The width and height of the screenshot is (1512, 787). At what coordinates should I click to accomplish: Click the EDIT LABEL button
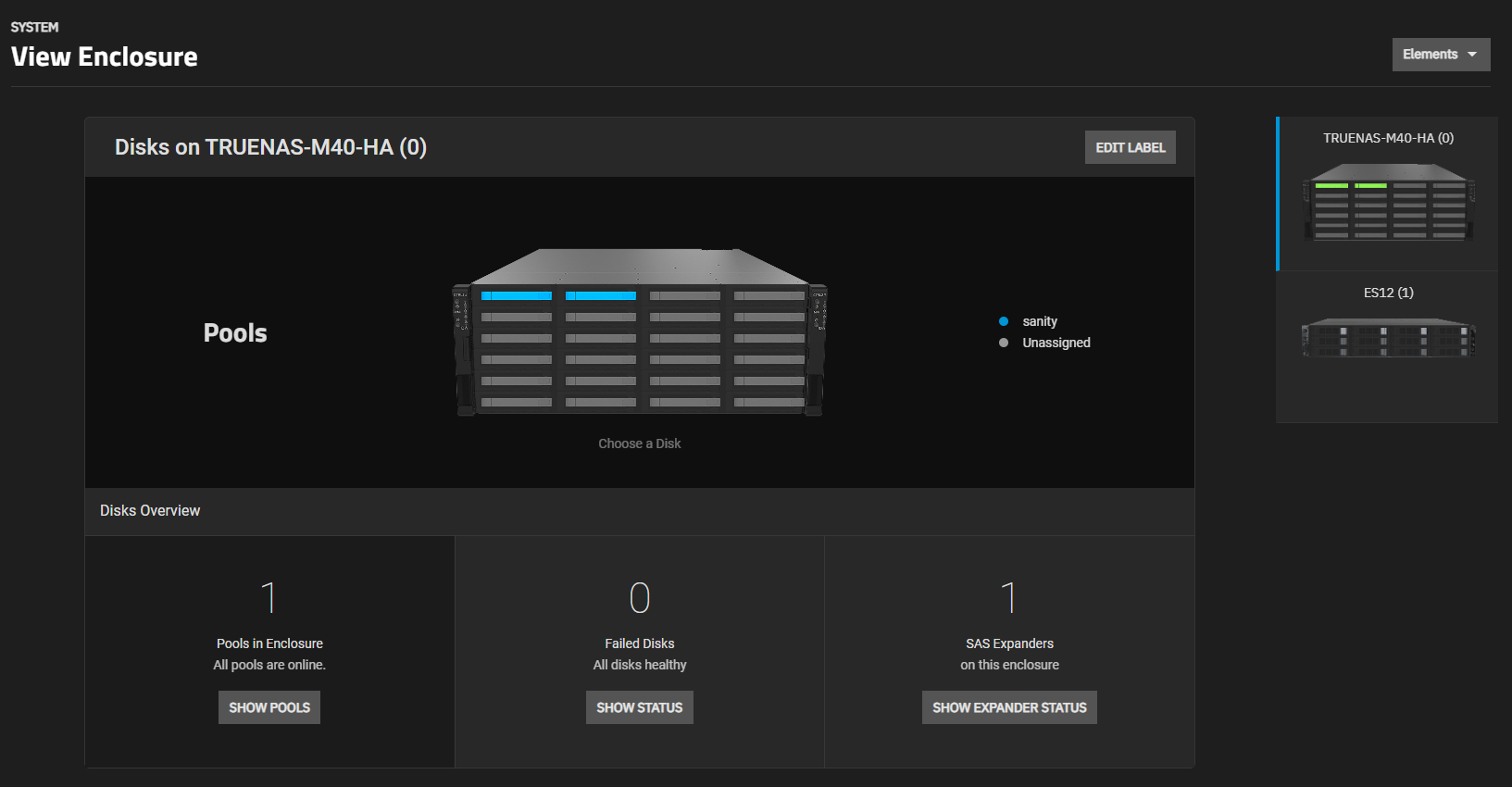1130,147
